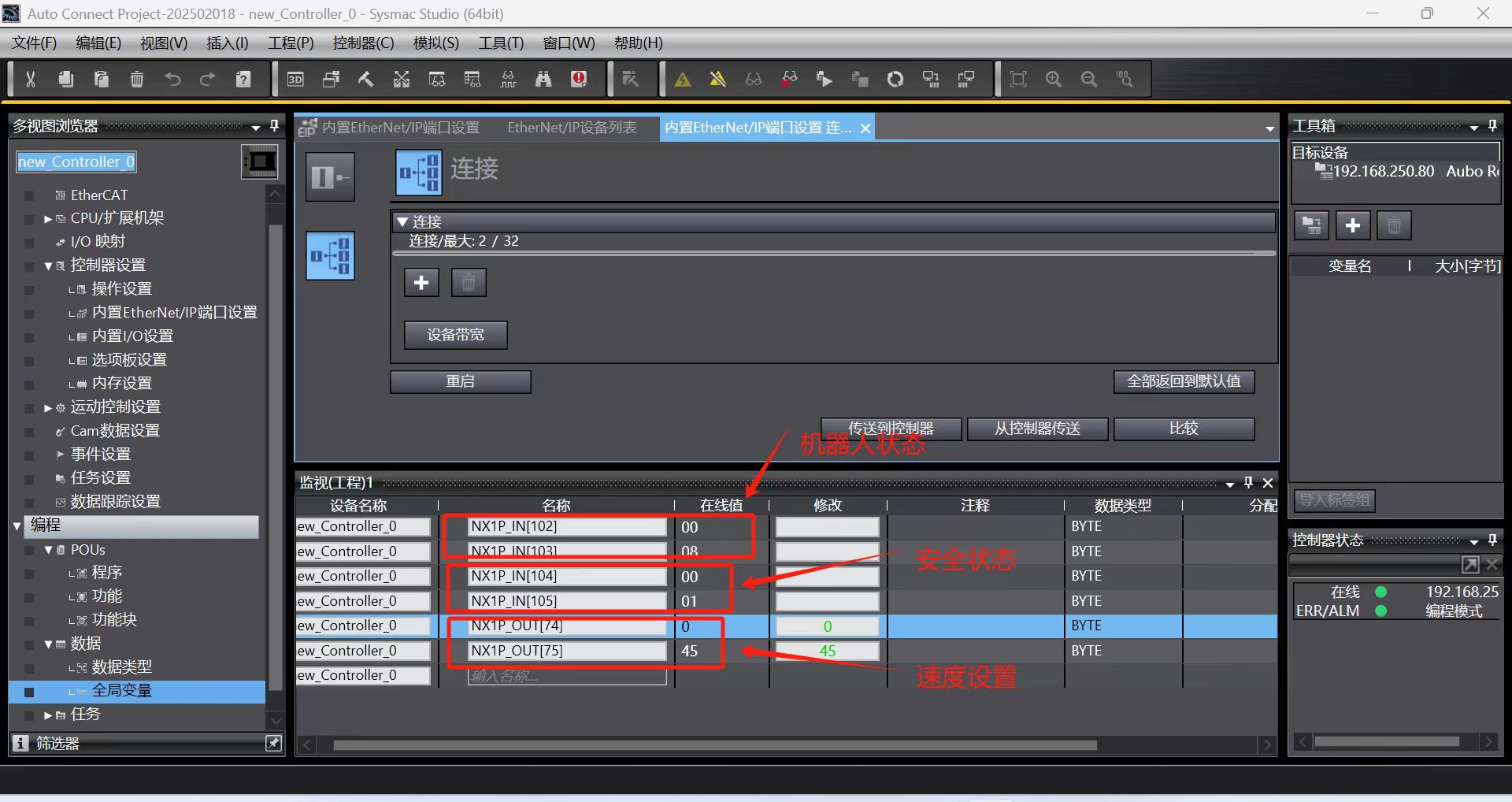The width and height of the screenshot is (1512, 802).
Task: Collapse the 连接 section triangle
Action: pyautogui.click(x=402, y=222)
